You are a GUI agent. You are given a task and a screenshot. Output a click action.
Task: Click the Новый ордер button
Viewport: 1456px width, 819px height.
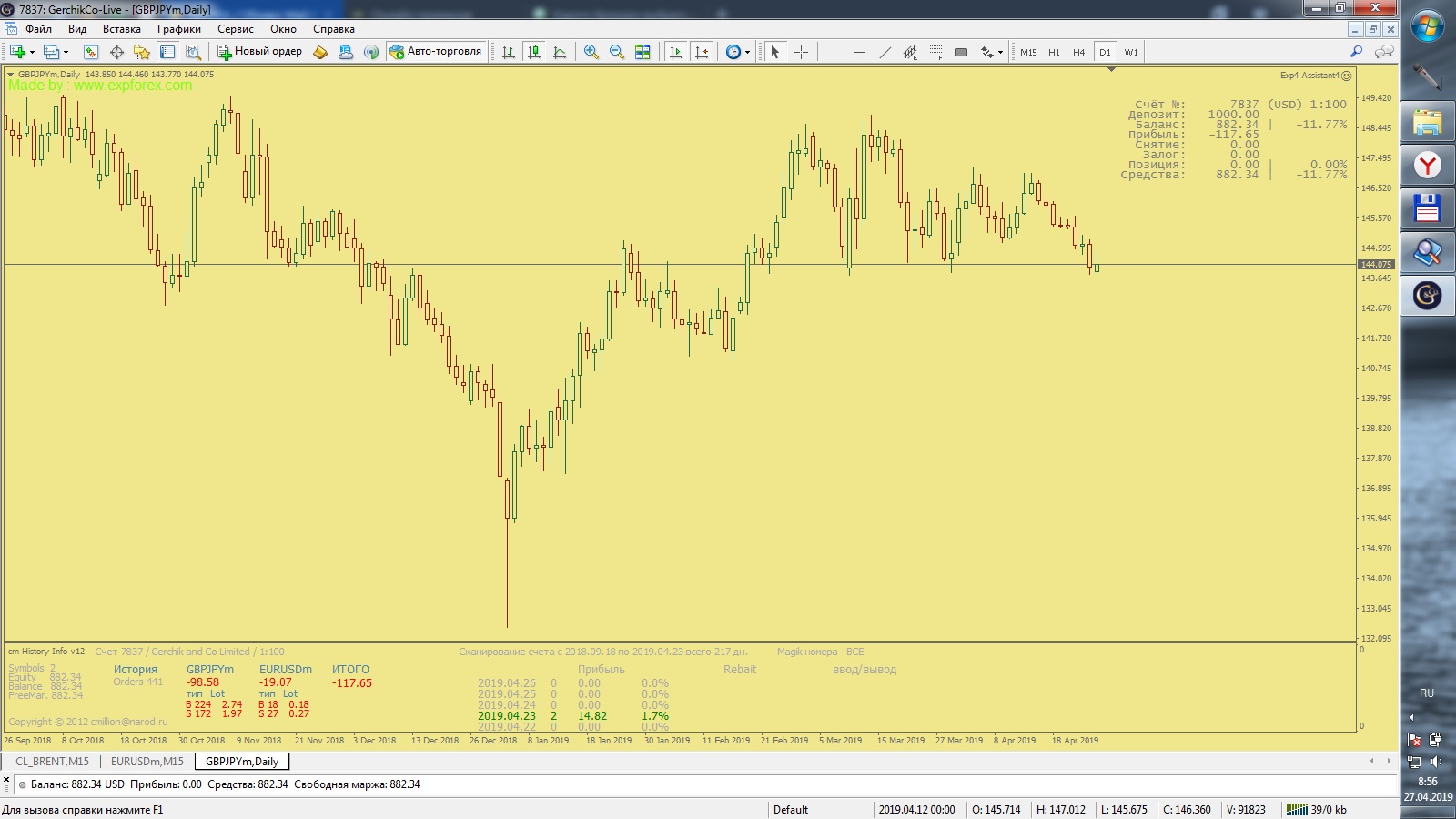[259, 52]
